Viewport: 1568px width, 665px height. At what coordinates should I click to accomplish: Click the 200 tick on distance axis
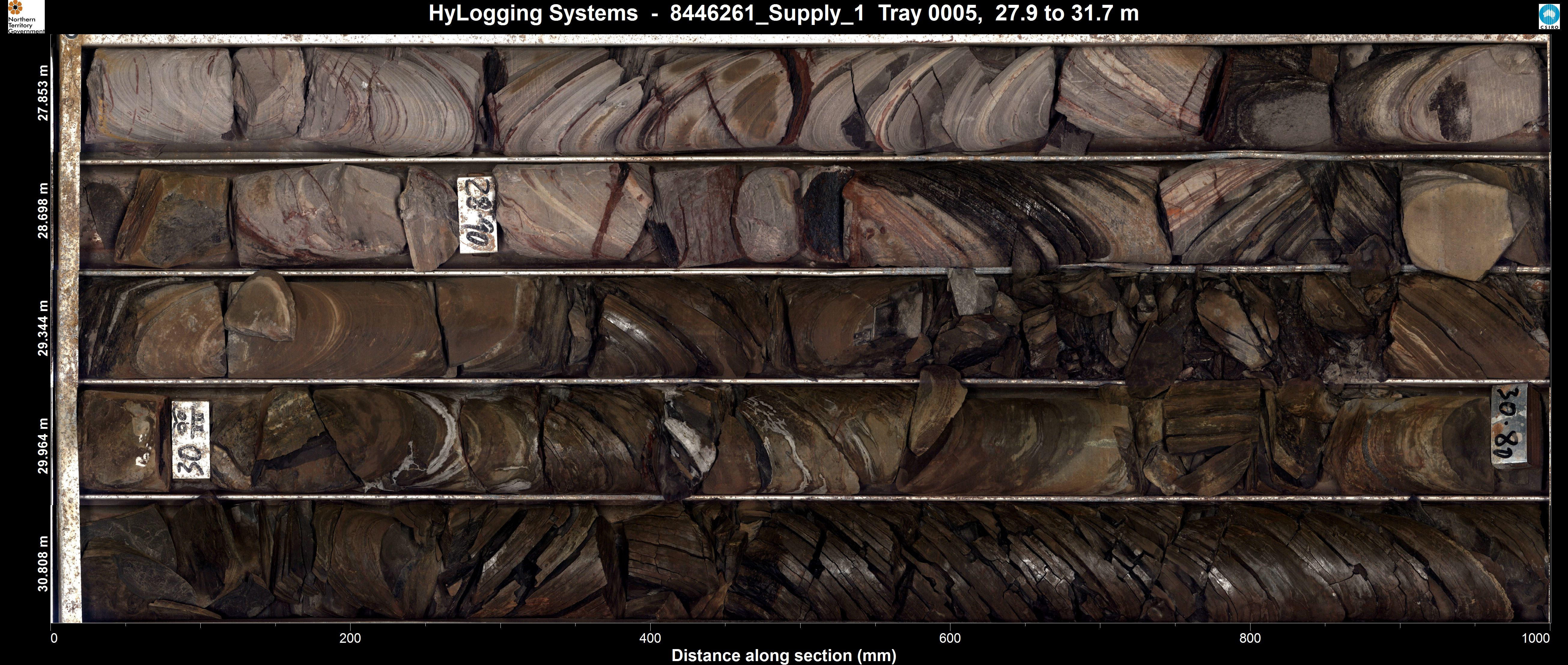[x=350, y=638]
